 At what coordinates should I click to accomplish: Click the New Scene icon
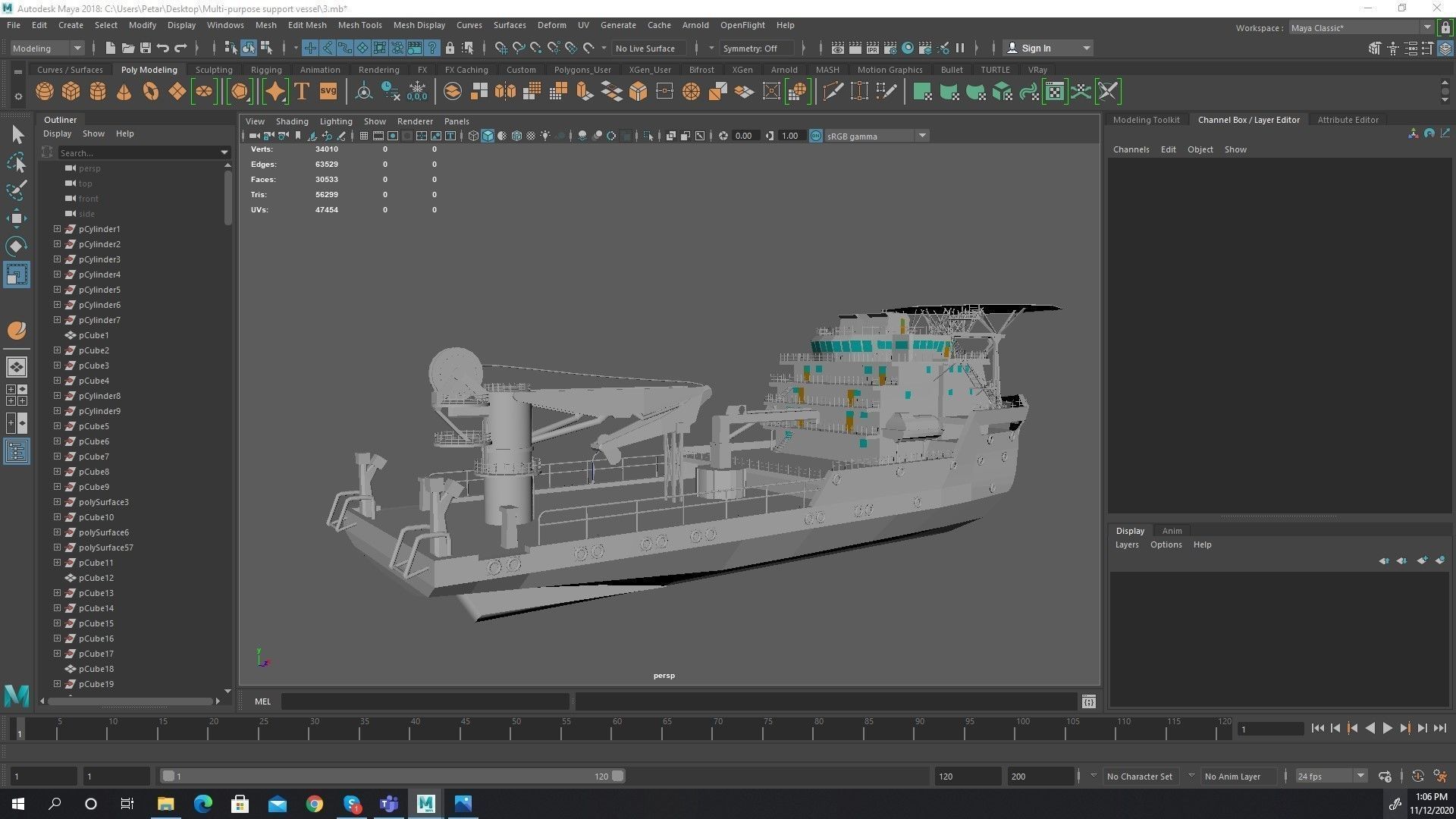coord(111,48)
